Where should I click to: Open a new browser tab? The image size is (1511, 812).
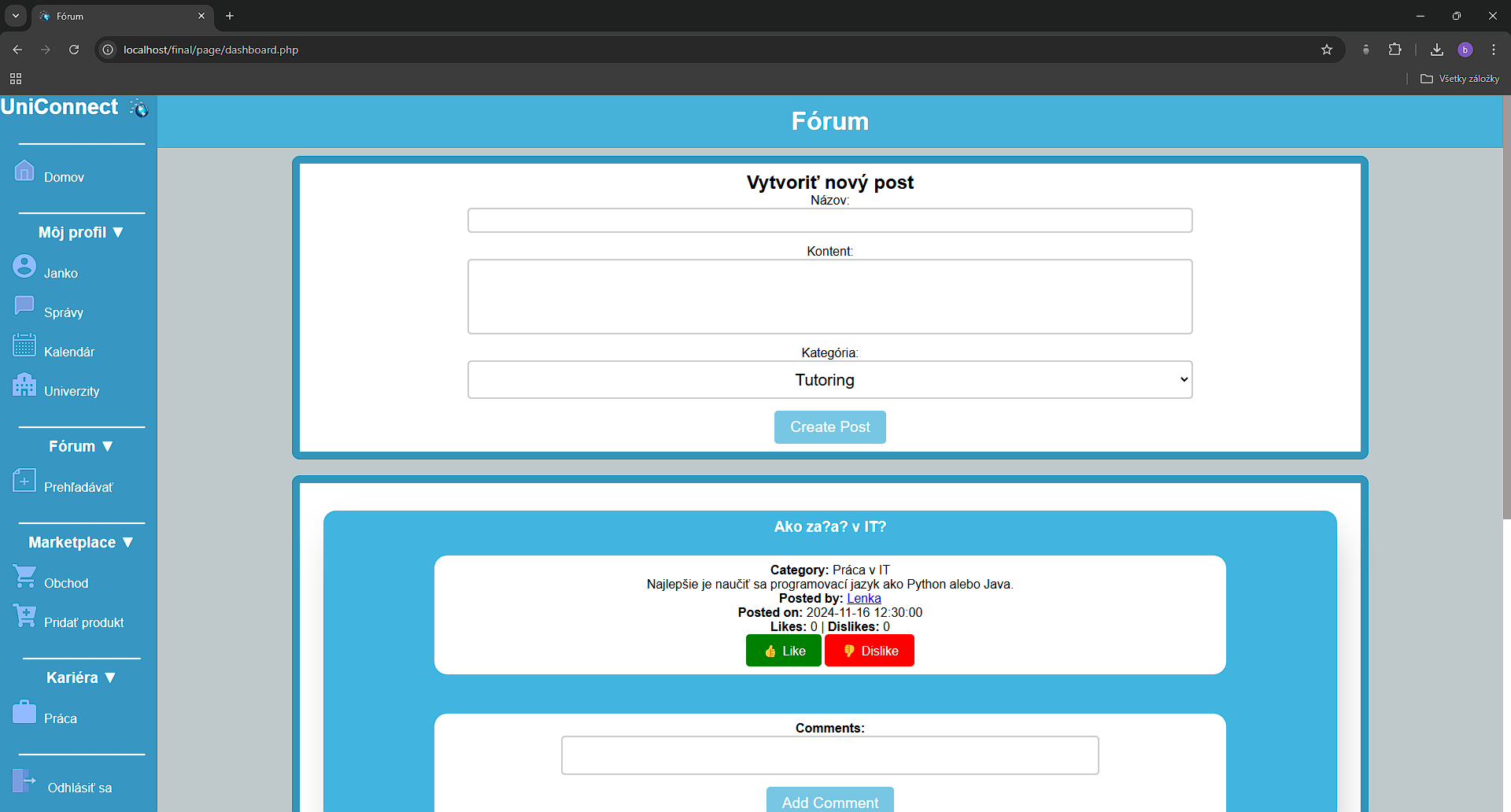coord(230,16)
